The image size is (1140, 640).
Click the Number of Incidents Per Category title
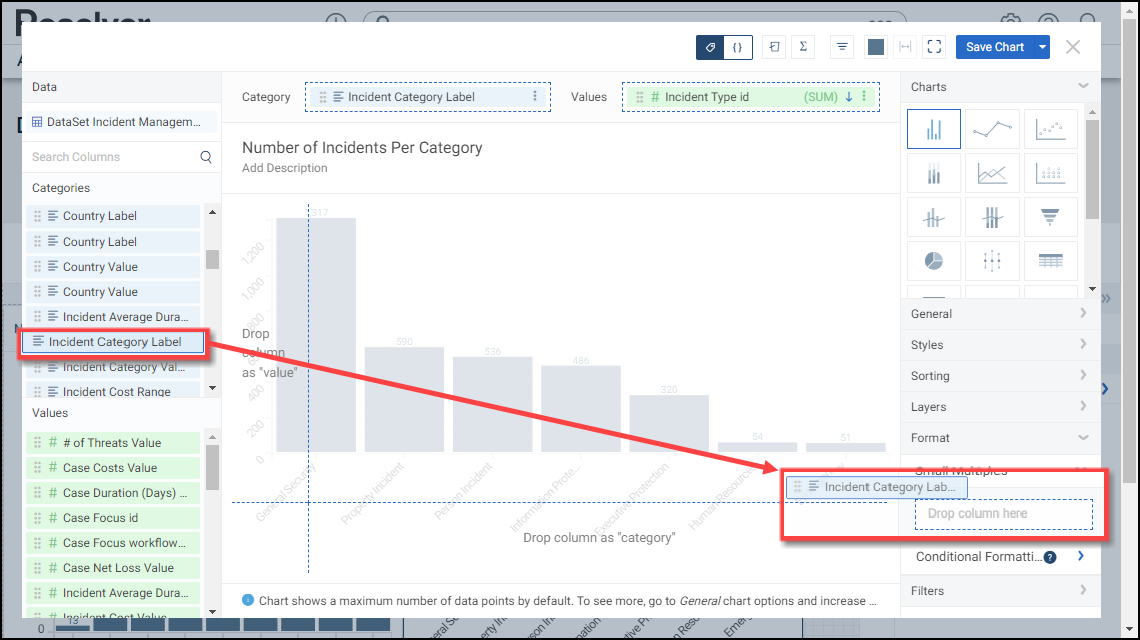pyautogui.click(x=362, y=148)
